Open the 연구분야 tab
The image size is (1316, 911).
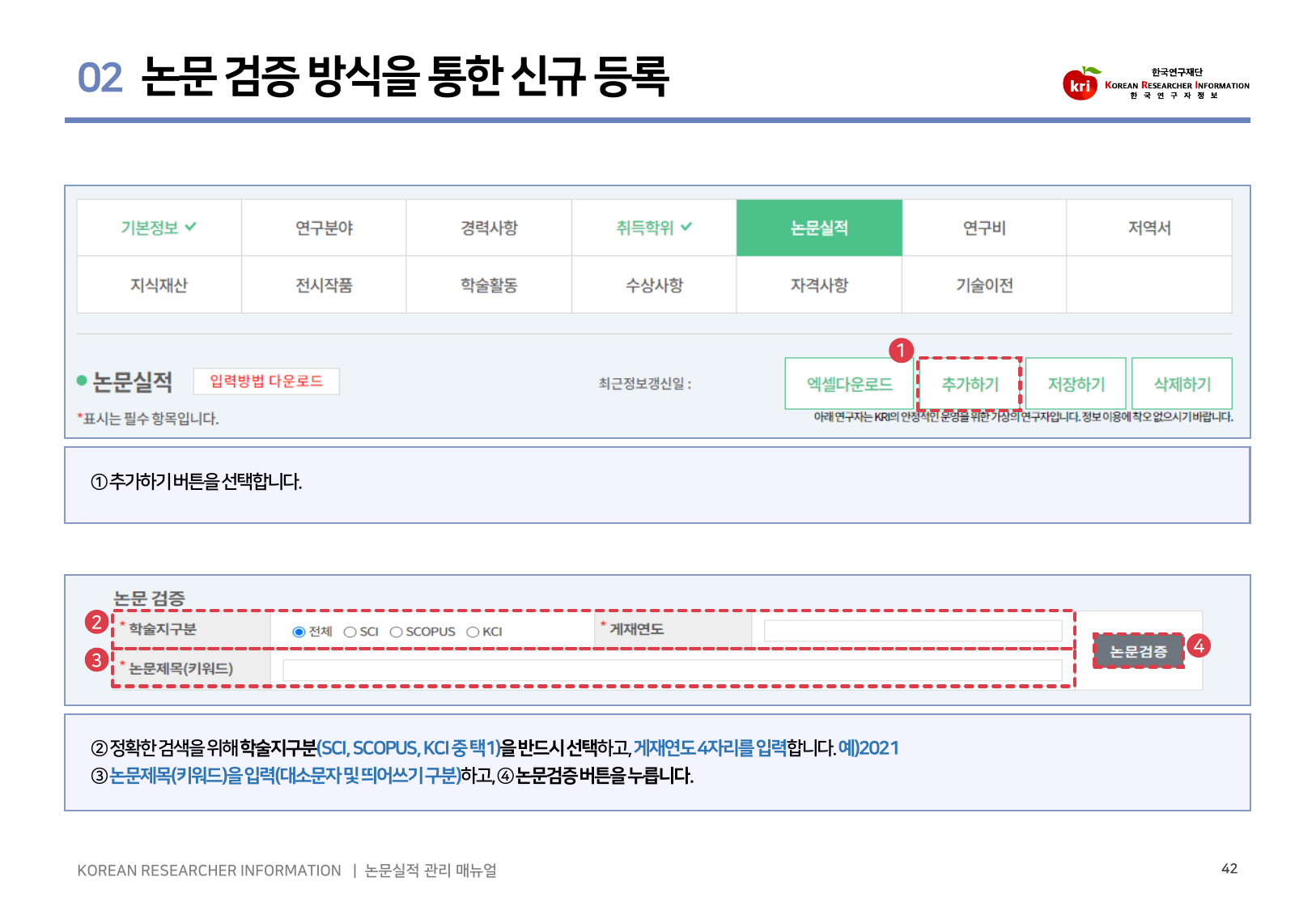point(324,228)
